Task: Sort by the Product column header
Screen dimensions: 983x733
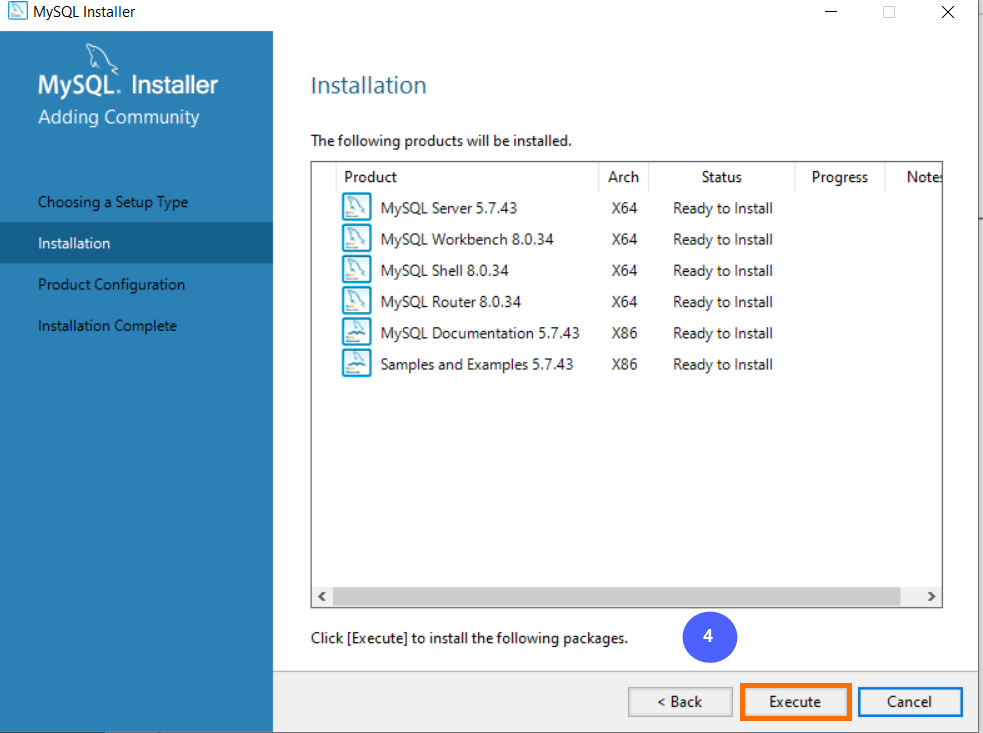Action: pyautogui.click(x=468, y=177)
